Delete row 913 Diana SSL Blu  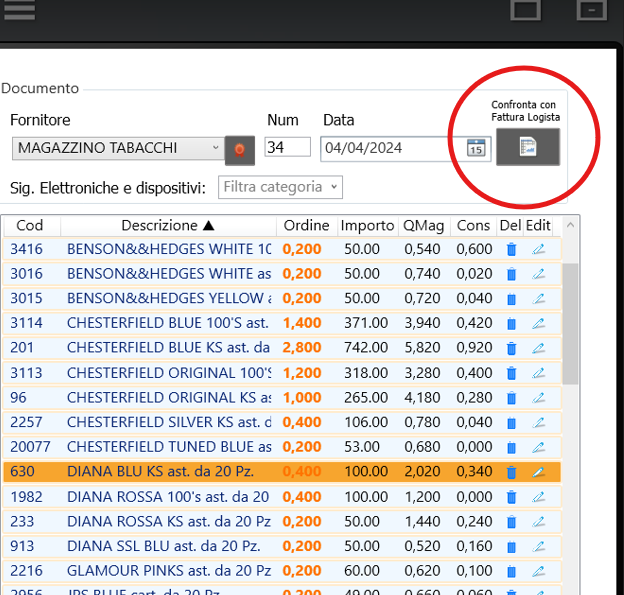point(511,546)
